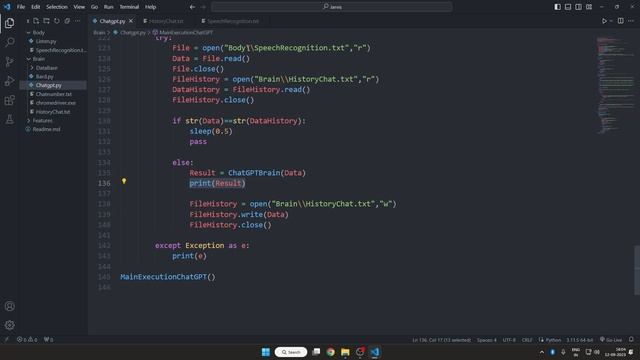Click the errors and warnings status indicator
The height and width of the screenshot is (360, 640).
tap(27, 340)
